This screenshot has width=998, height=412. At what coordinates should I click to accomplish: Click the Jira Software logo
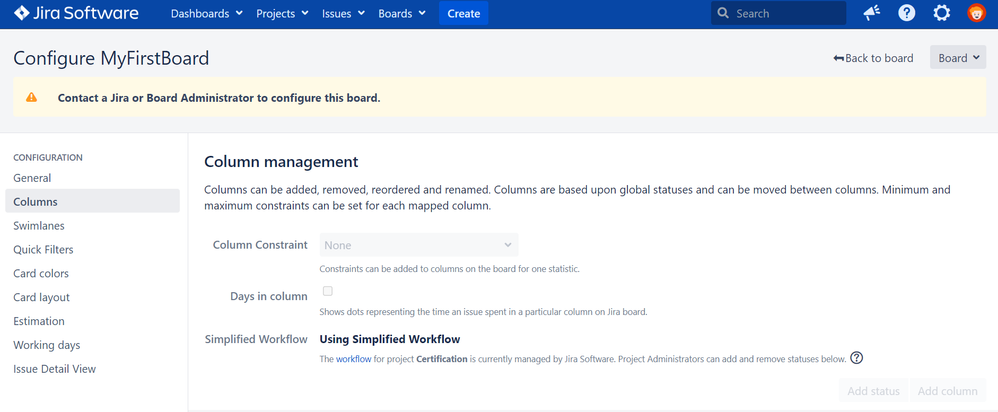point(76,13)
